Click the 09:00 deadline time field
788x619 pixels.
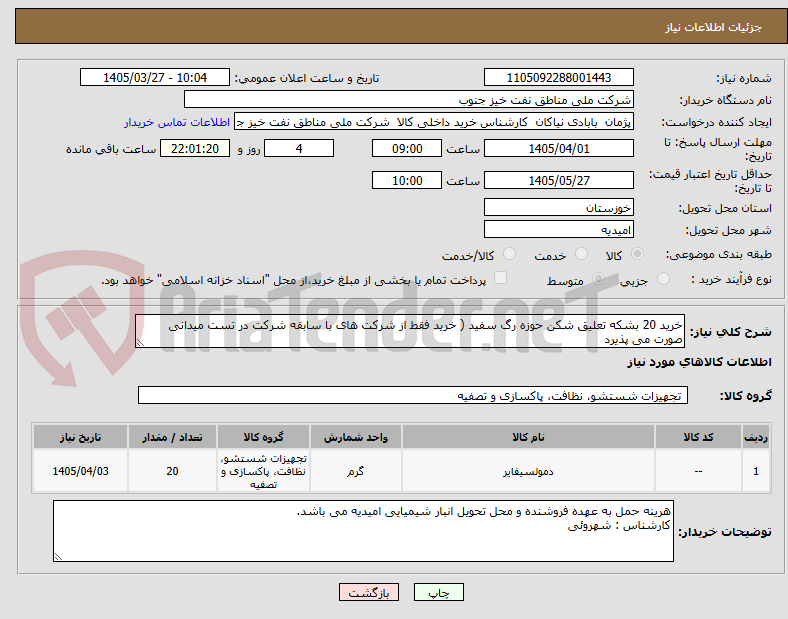[x=407, y=149]
